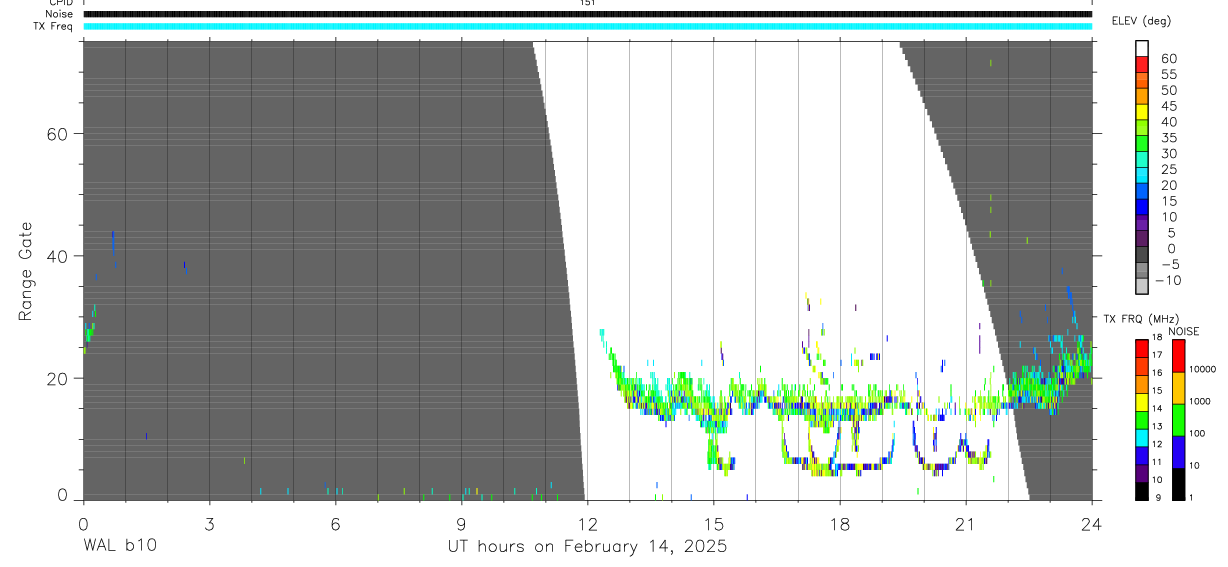Select dark gray ELEV swatch between 0 and -5

tap(1141, 256)
